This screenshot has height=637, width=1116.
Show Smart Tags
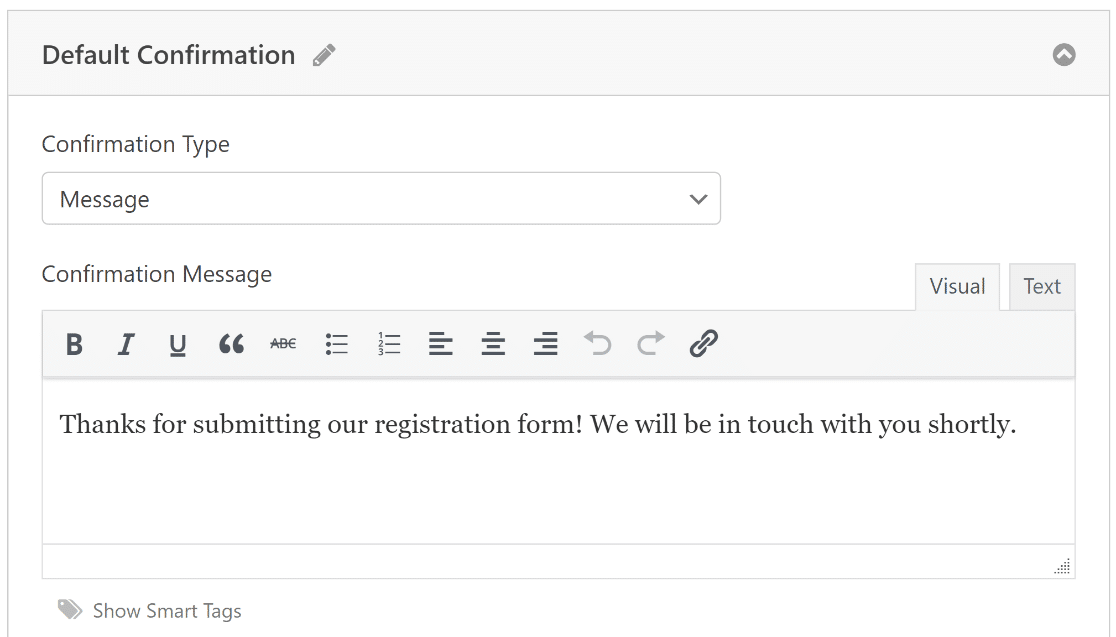point(166,611)
